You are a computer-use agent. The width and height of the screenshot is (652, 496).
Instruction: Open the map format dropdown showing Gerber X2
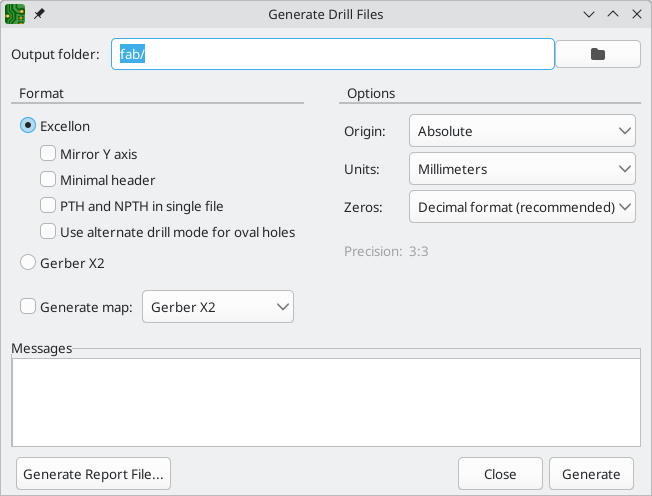[x=218, y=307]
